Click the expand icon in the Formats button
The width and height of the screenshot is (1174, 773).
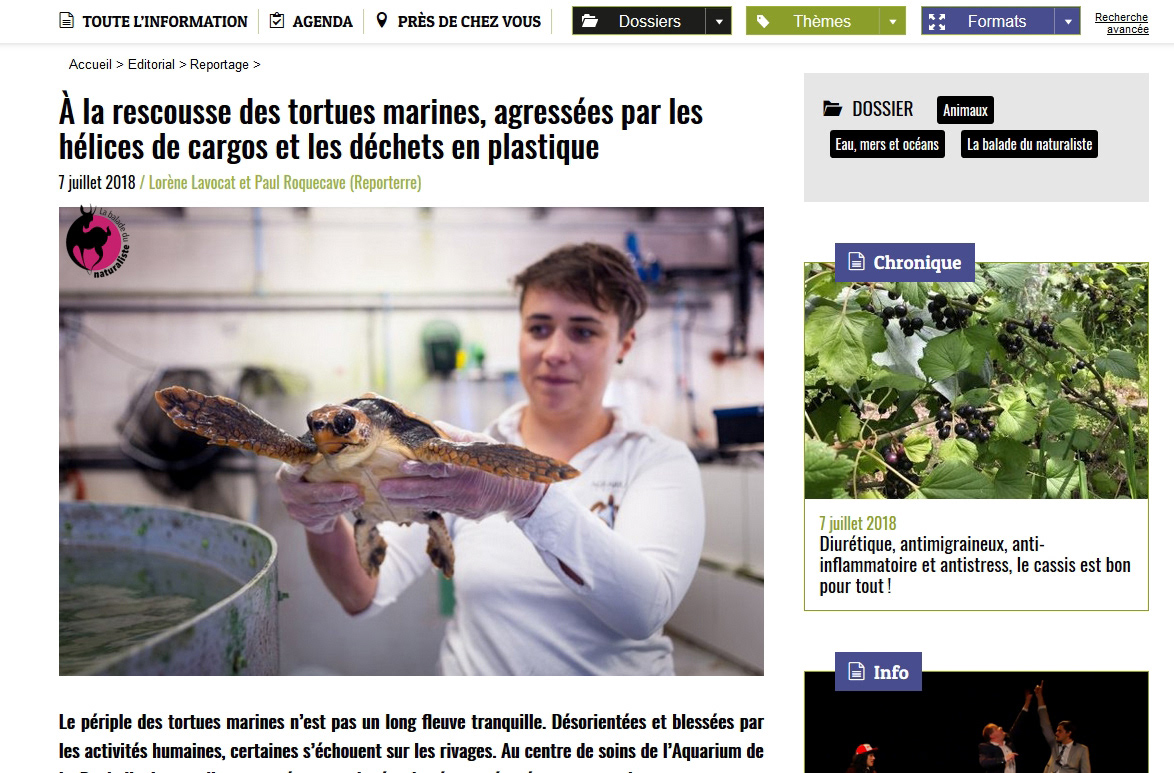point(937,22)
